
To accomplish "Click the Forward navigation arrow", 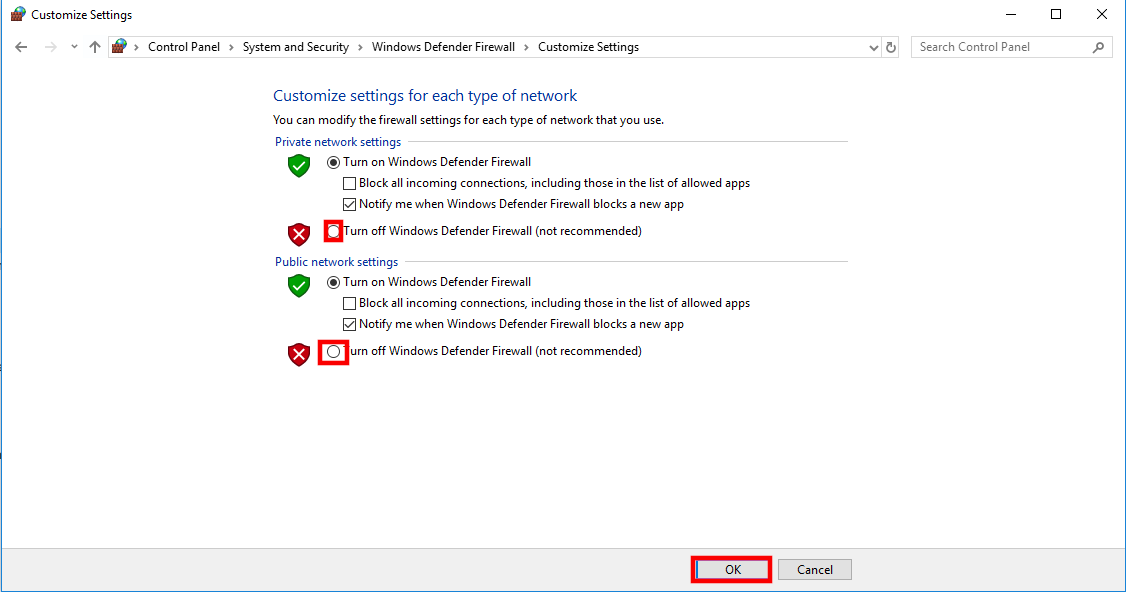I will click(50, 47).
